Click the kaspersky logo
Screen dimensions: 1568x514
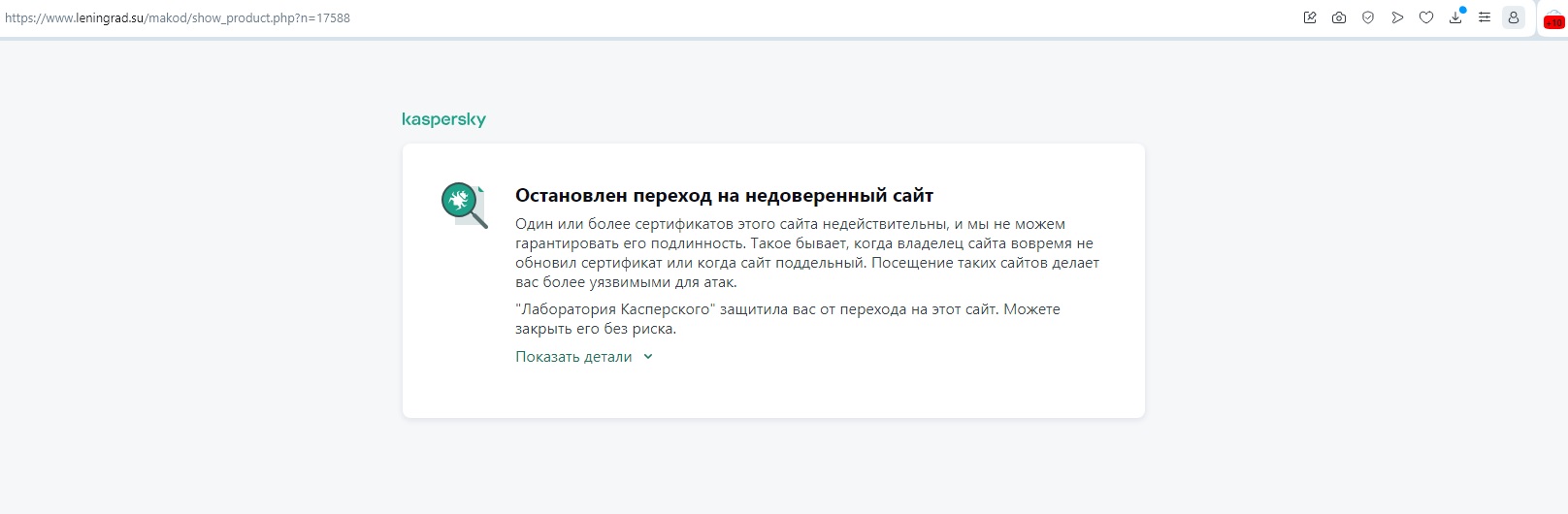tap(443, 119)
